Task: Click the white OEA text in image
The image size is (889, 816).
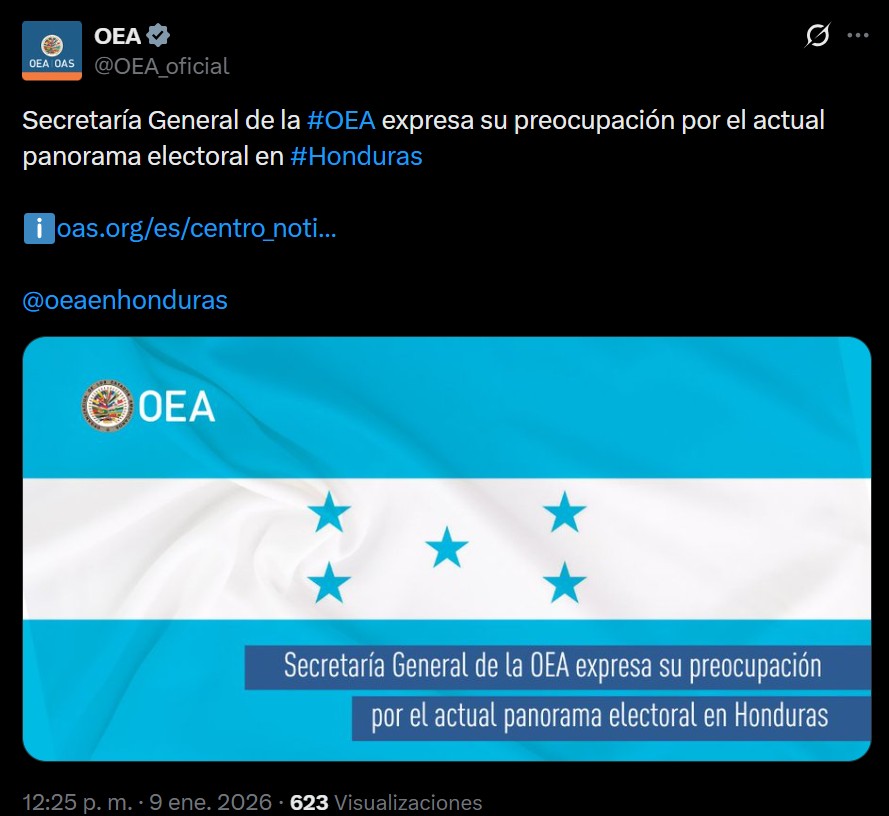Action: click(x=177, y=407)
